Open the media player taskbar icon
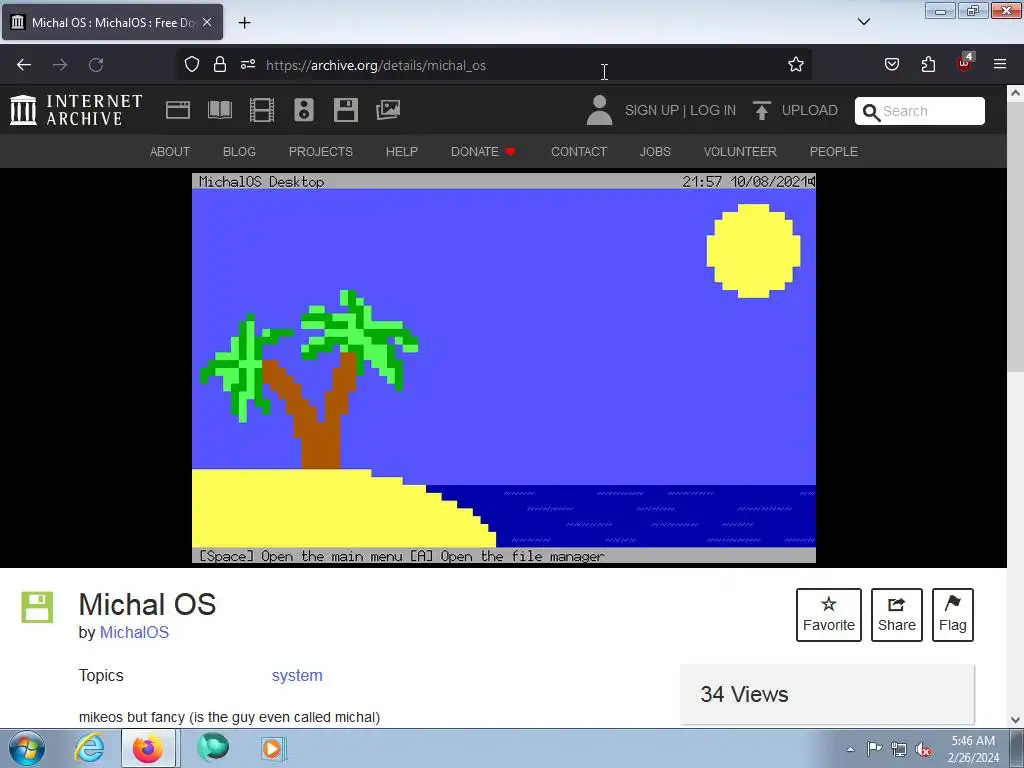The height and width of the screenshot is (768, 1024). coord(272,748)
